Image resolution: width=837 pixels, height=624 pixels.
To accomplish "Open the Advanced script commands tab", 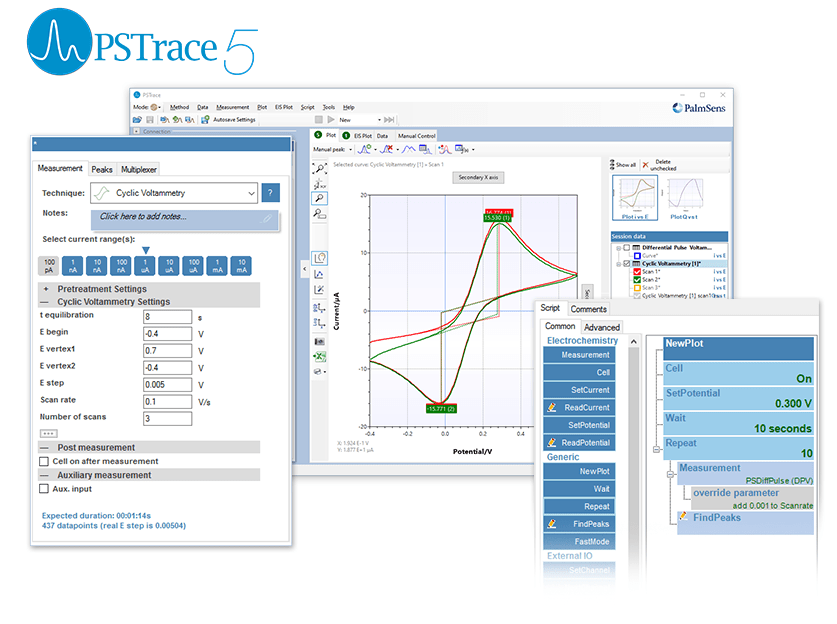I will [x=602, y=328].
